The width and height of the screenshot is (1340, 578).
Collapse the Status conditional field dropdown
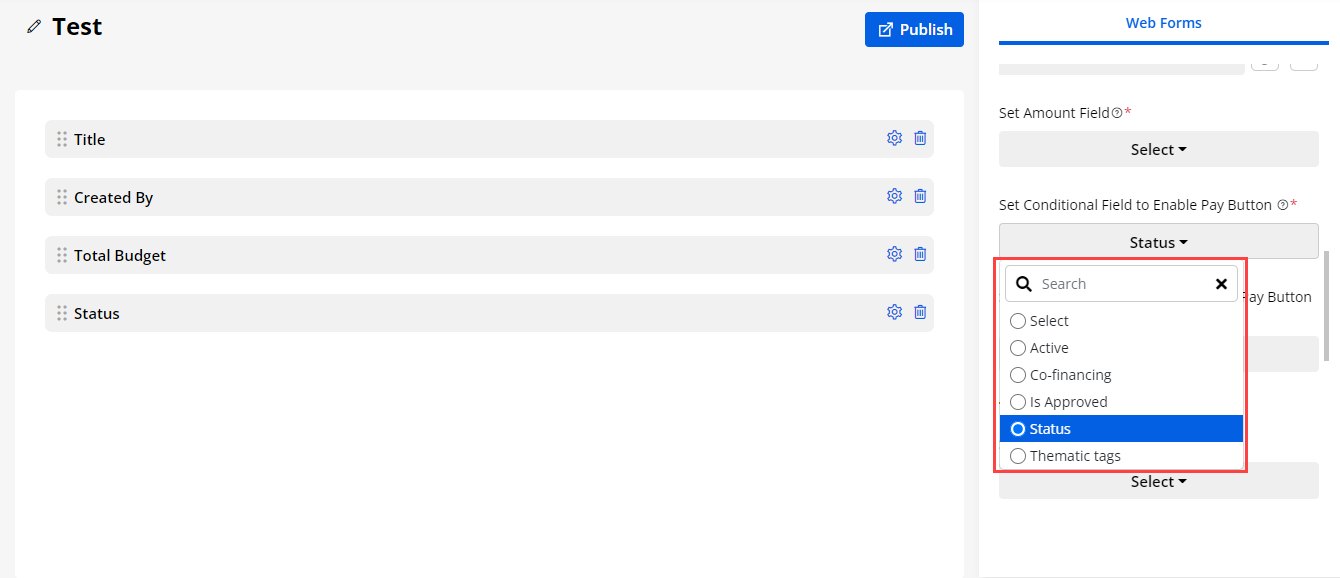pyautogui.click(x=1158, y=242)
